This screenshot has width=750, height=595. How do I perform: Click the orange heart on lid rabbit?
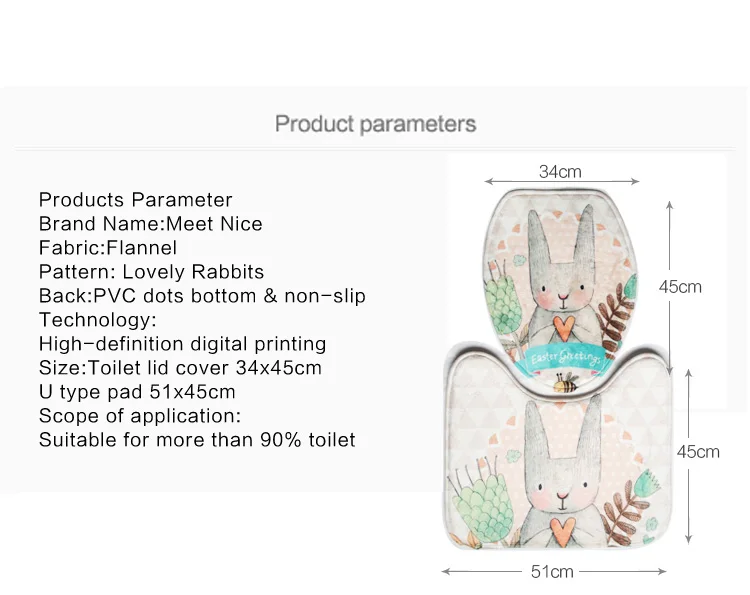point(563,328)
